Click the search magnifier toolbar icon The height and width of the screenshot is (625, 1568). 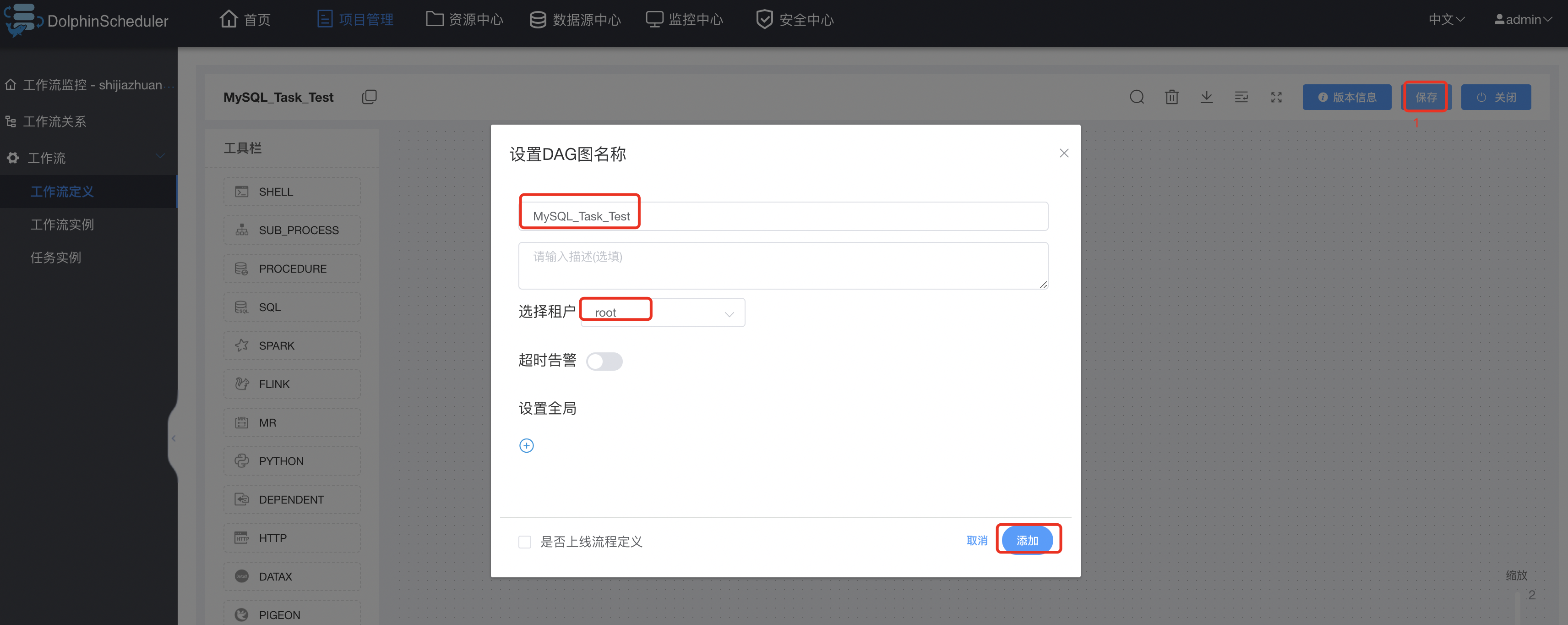coord(1137,97)
